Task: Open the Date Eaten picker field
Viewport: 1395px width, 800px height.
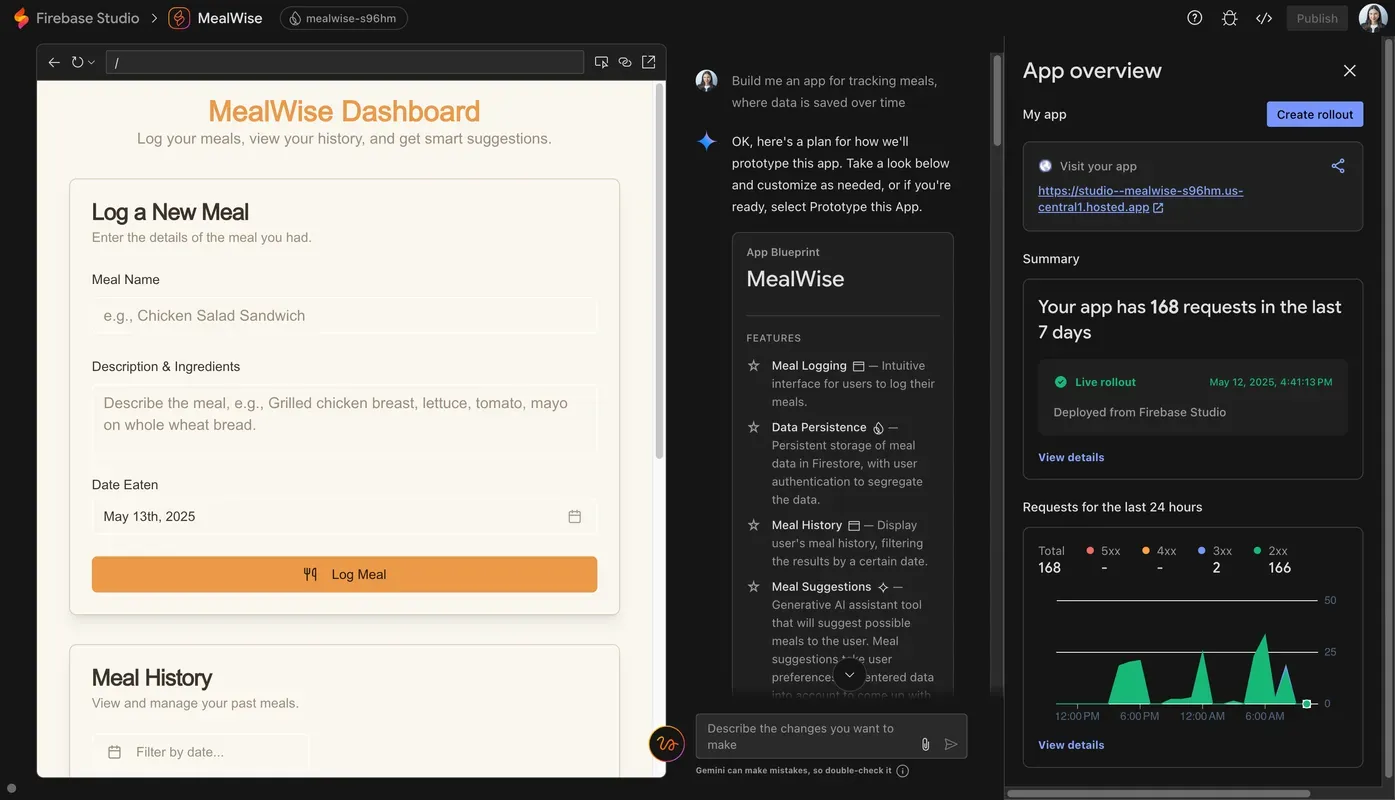Action: tap(344, 516)
